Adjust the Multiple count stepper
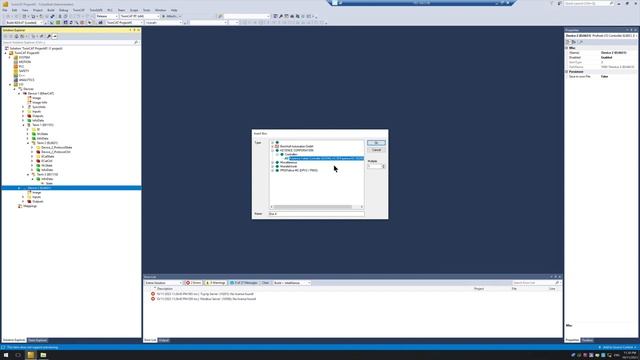This screenshot has height=360, width=640. tap(383, 166)
